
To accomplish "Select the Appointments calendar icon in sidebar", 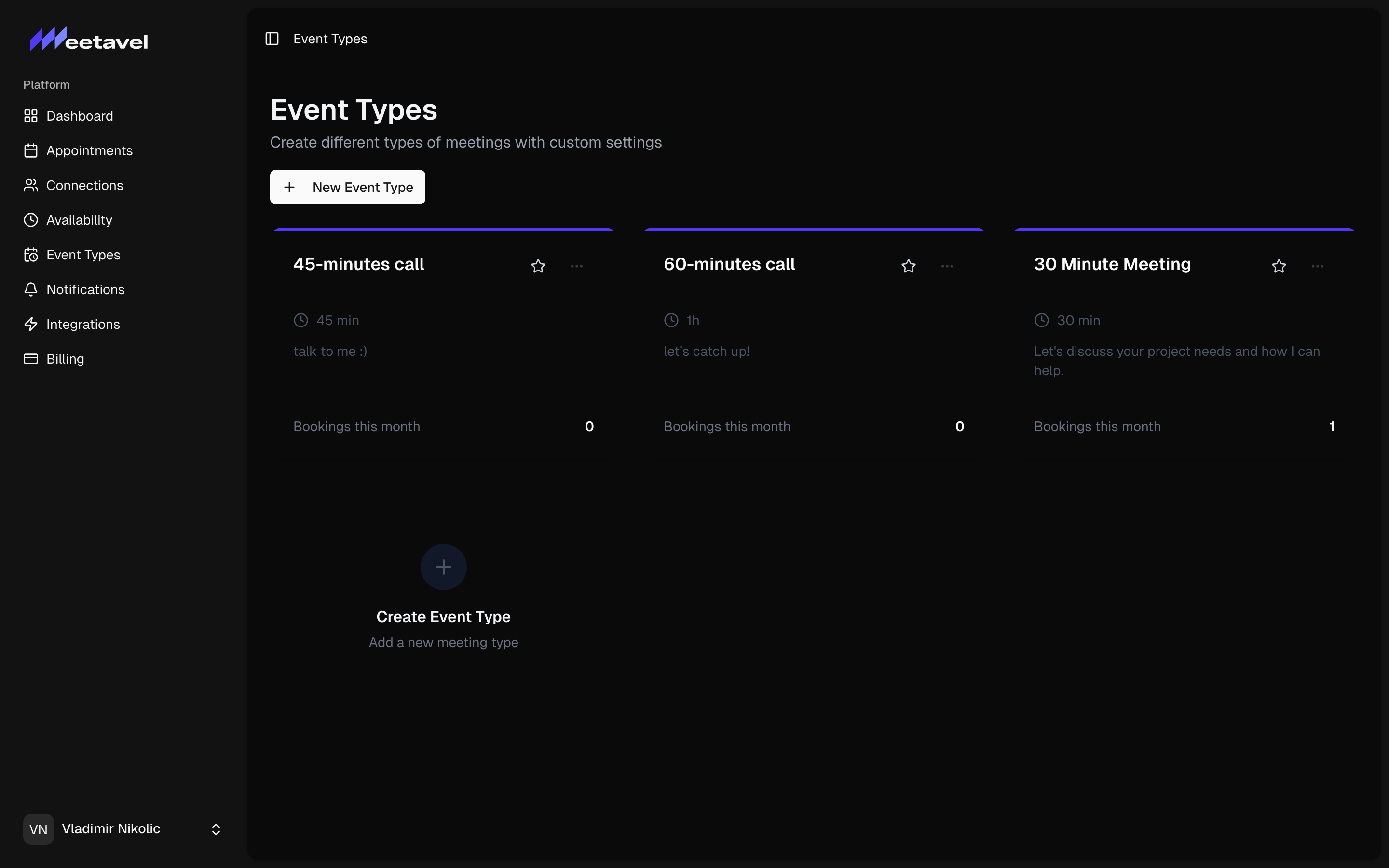I will (31, 150).
